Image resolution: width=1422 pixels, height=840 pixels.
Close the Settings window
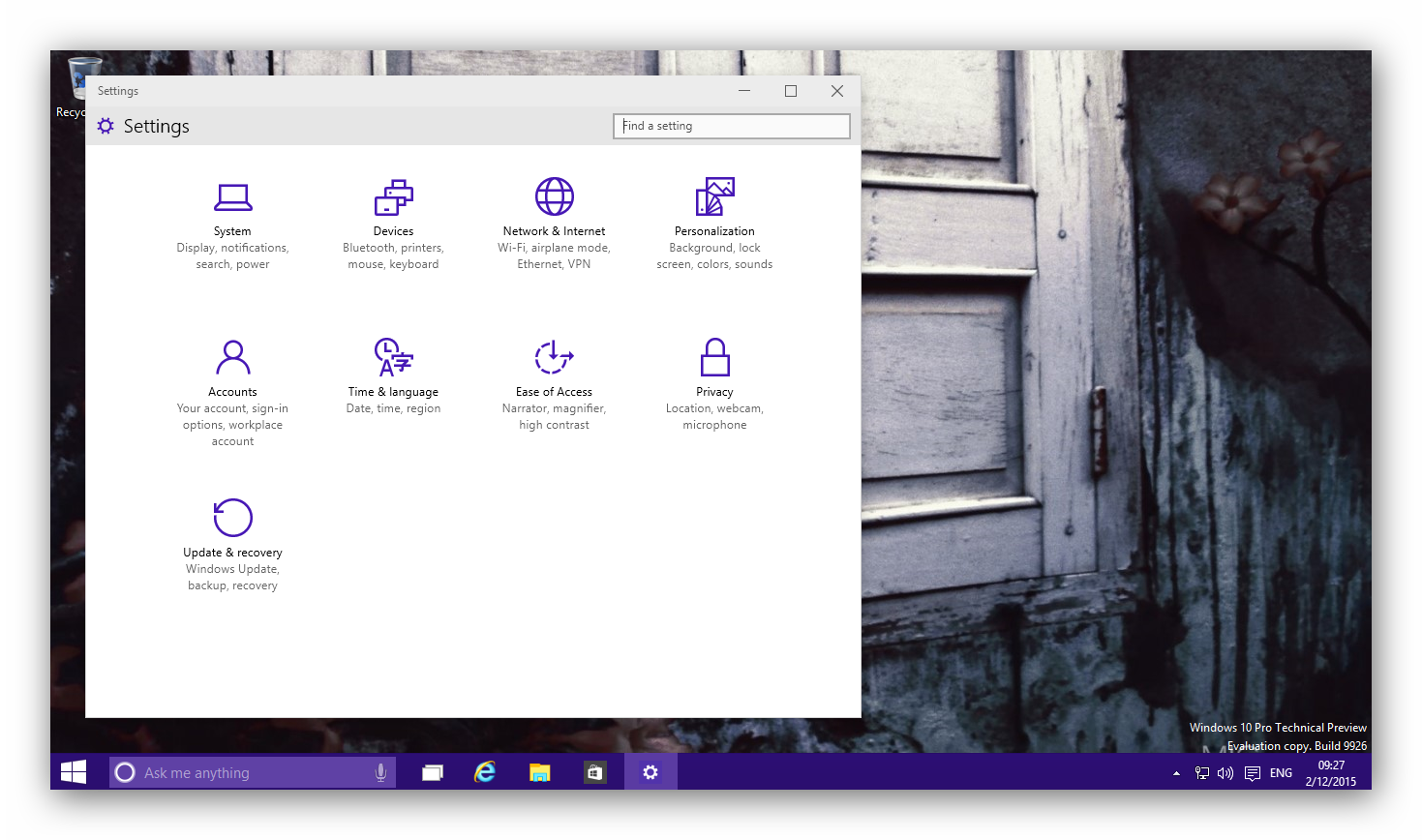pyautogui.click(x=837, y=91)
